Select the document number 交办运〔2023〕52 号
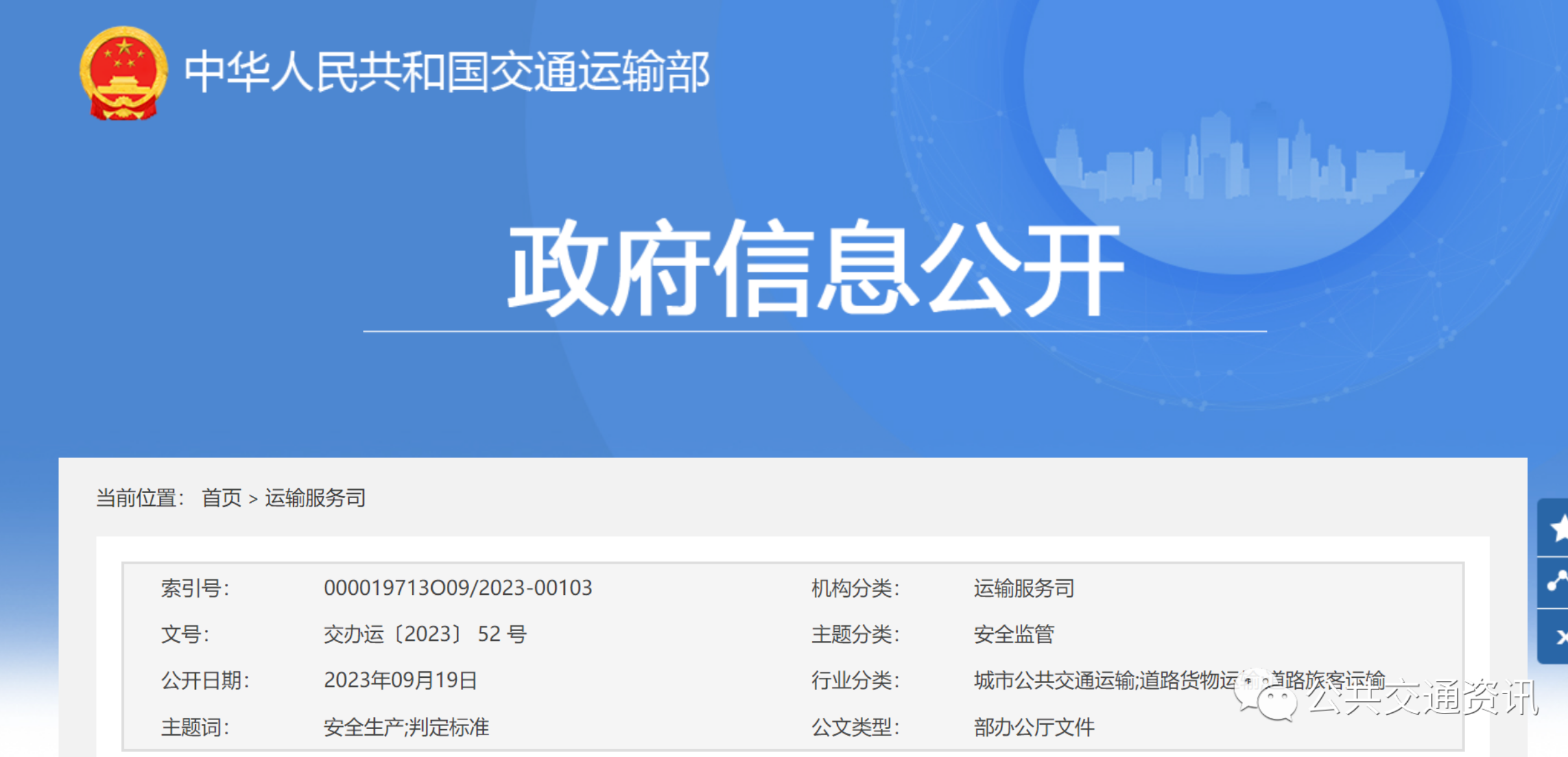This screenshot has height=757, width=1568. pos(425,634)
